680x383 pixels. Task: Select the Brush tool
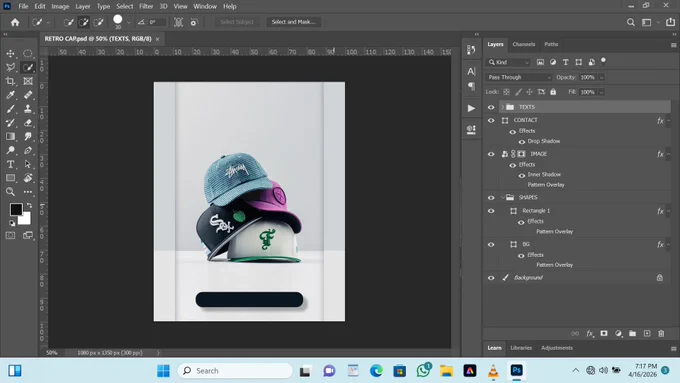(10, 109)
